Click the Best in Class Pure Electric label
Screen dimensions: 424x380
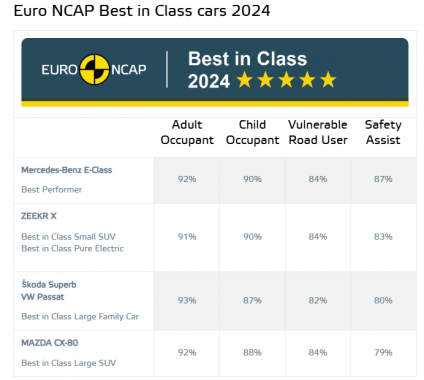(72, 249)
